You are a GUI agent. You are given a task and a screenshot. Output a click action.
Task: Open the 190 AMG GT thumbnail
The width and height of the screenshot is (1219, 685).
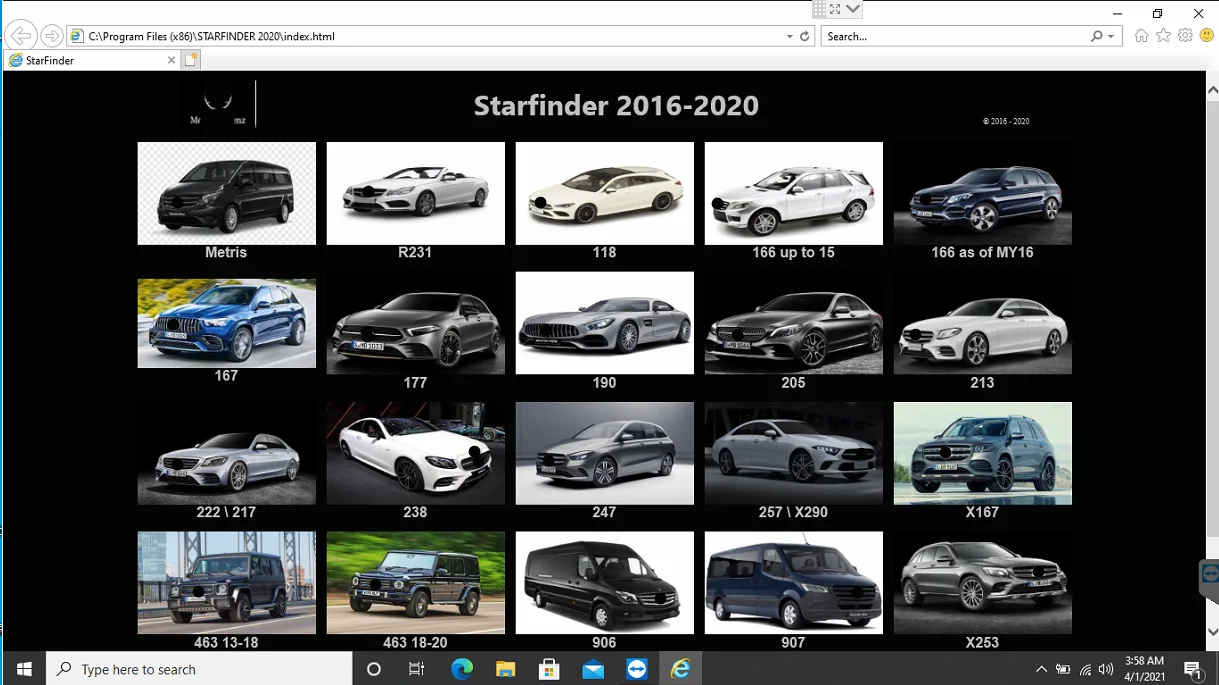pos(604,323)
